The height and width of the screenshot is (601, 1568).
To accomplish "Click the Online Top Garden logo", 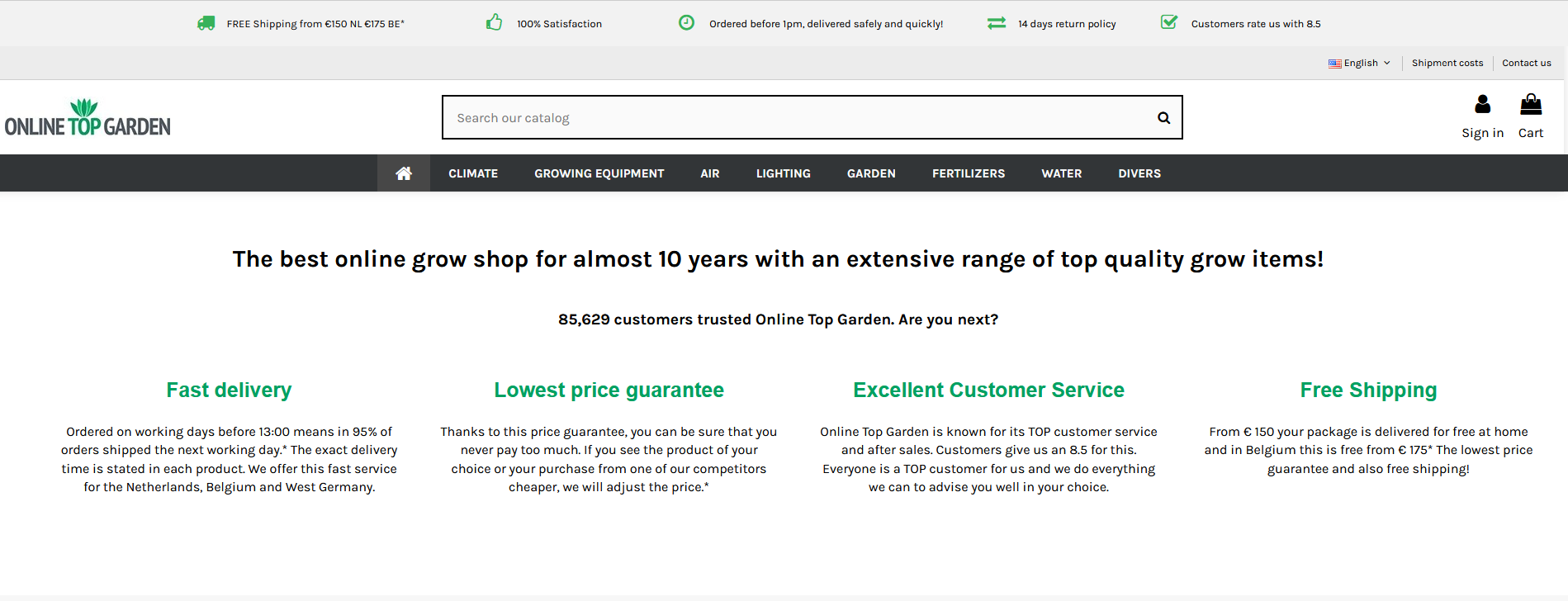I will point(88,118).
